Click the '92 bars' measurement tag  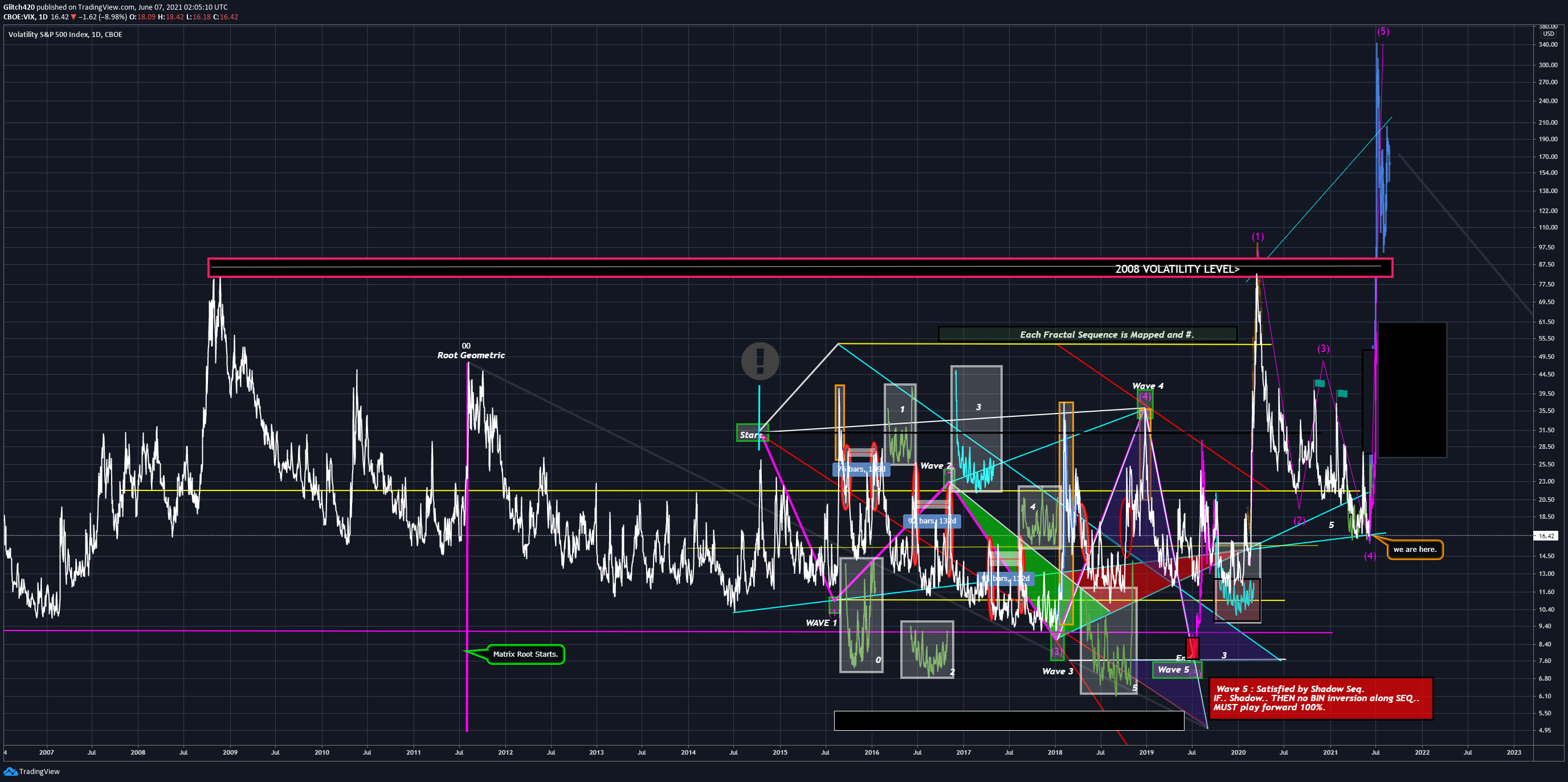pyautogui.click(x=932, y=521)
